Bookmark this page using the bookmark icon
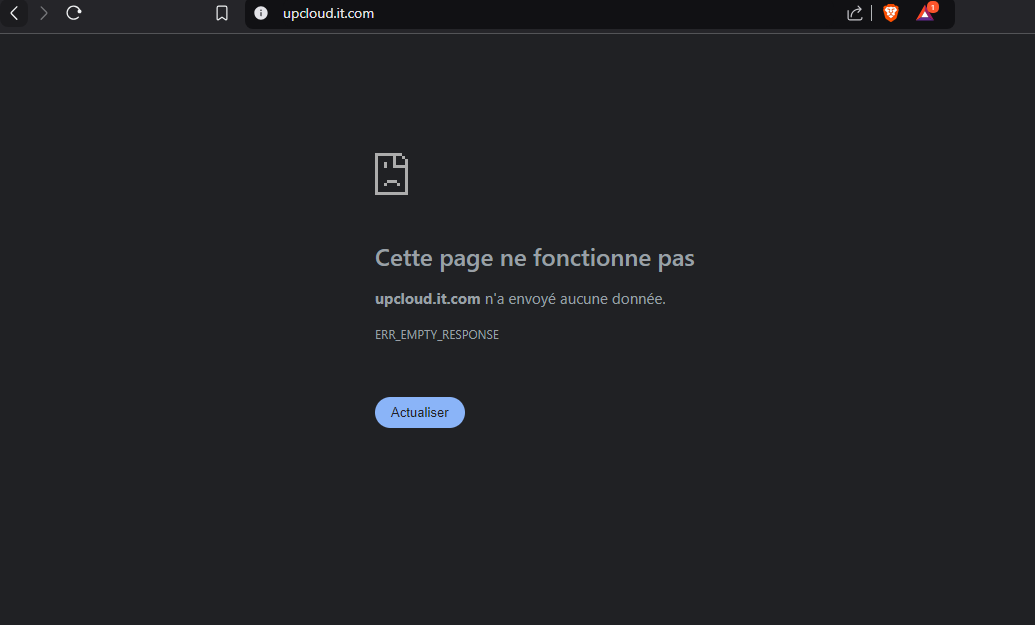The height and width of the screenshot is (625, 1035). [222, 13]
